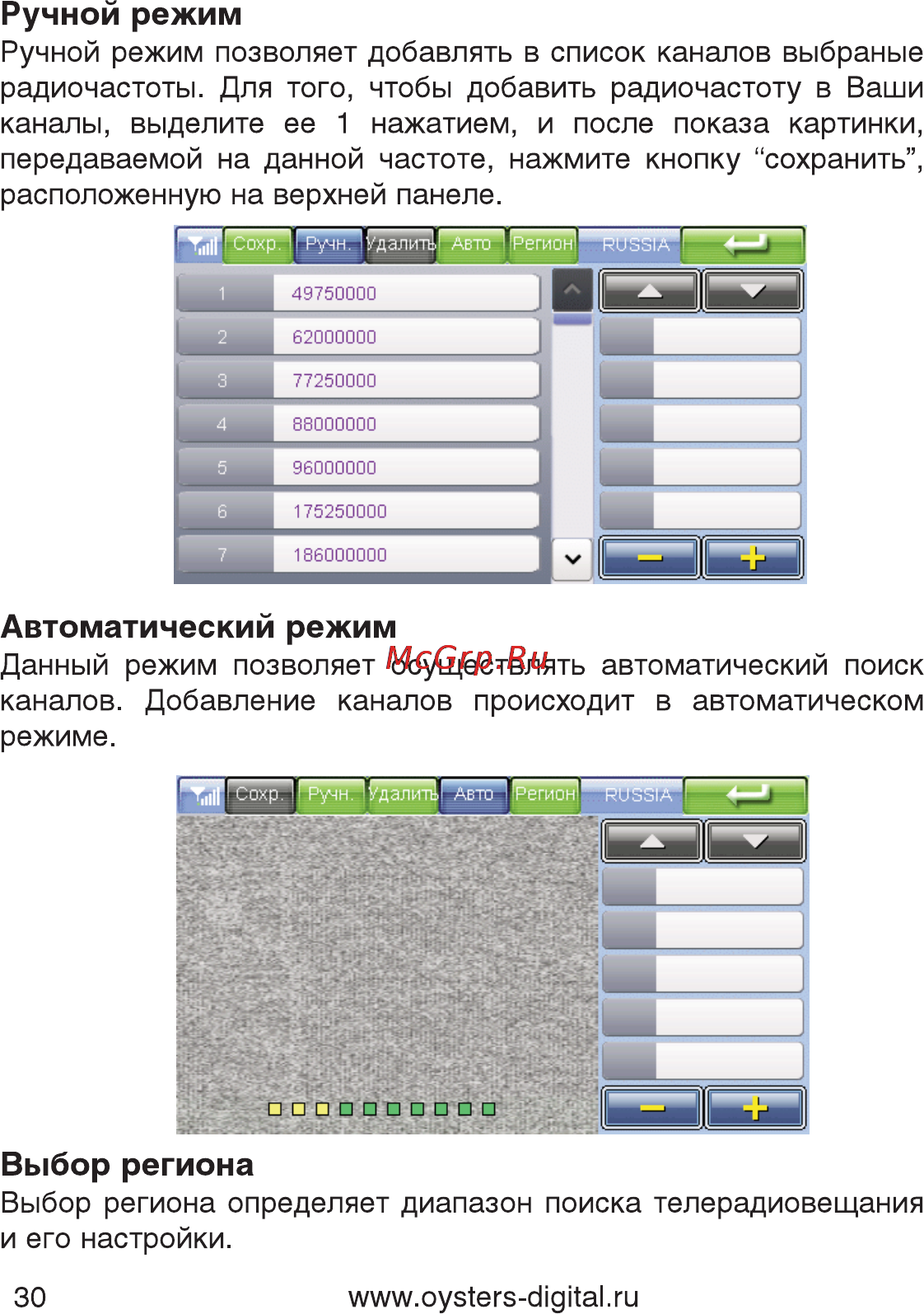Open Регион in auto mode screenshot
Image resolution: width=924 pixels, height=1314 pixels.
point(545,795)
